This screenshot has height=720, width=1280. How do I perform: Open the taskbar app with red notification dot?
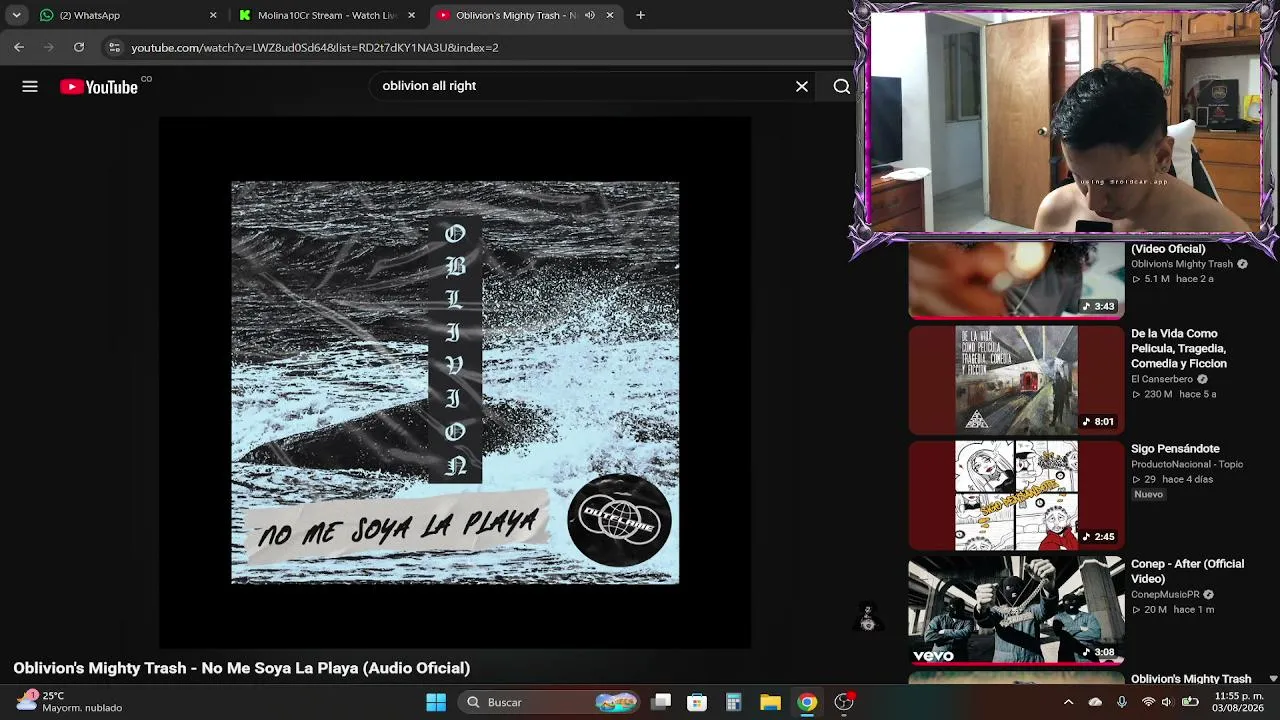844,702
